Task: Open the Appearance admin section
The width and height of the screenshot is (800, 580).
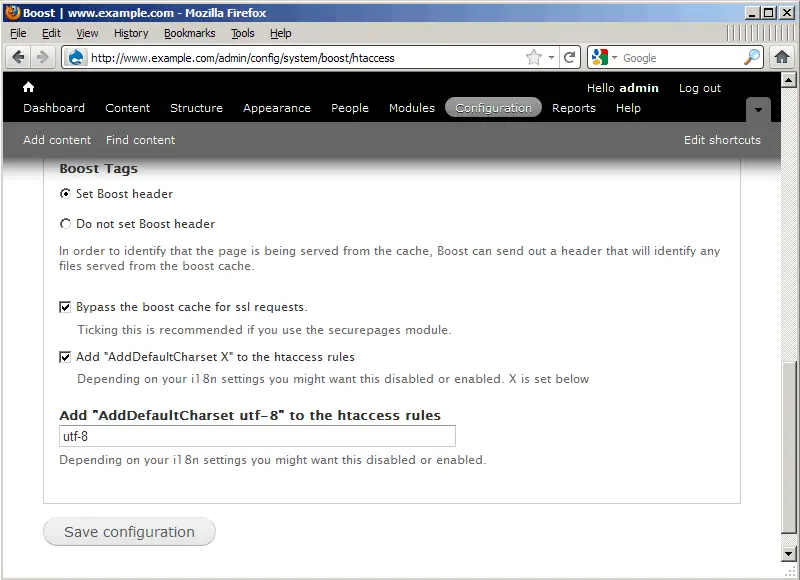Action: tap(277, 108)
